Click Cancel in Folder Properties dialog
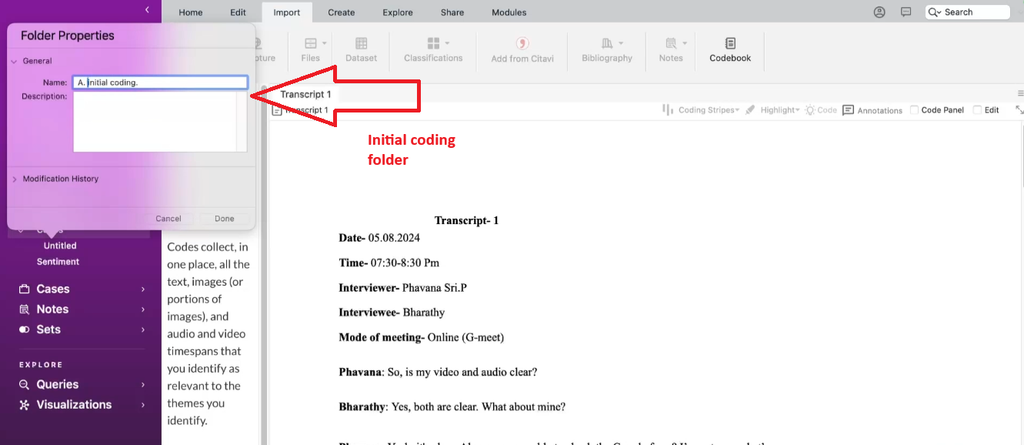The image size is (1024, 445). (168, 219)
